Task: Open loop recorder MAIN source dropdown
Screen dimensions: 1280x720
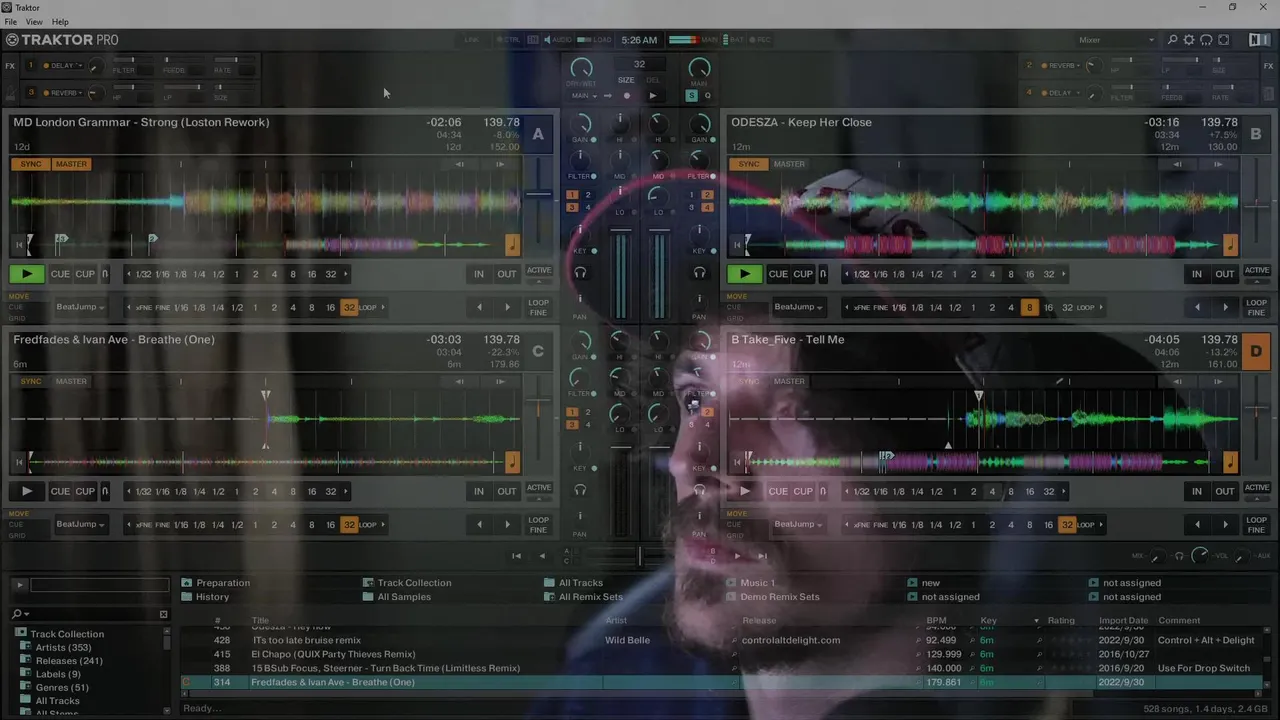Action: click(582, 96)
